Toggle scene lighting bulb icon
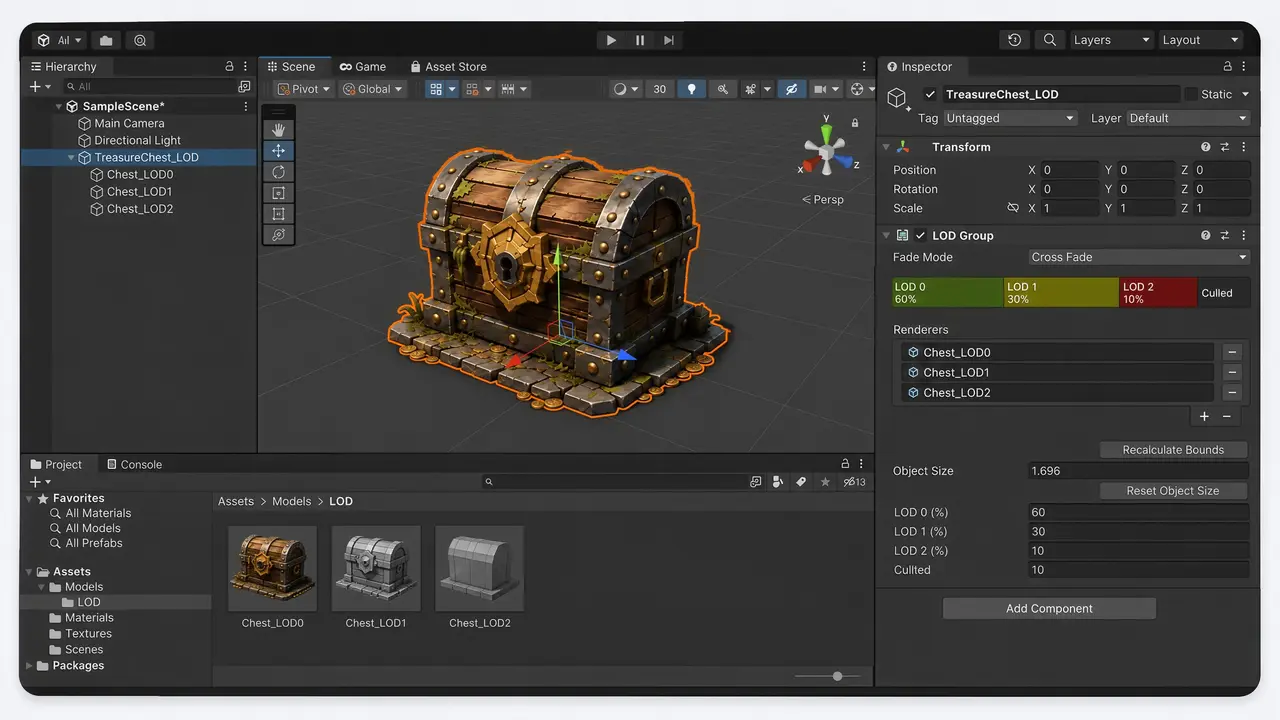The height and width of the screenshot is (720, 1280). 691,89
